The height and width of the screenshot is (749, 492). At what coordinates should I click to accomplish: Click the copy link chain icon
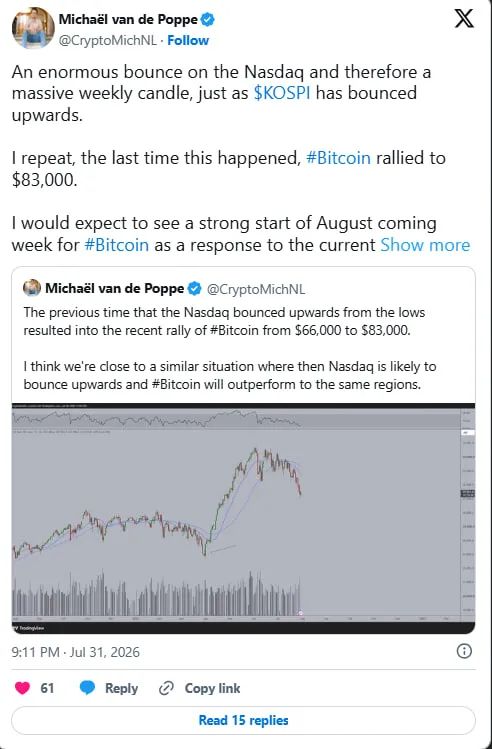tap(166, 688)
